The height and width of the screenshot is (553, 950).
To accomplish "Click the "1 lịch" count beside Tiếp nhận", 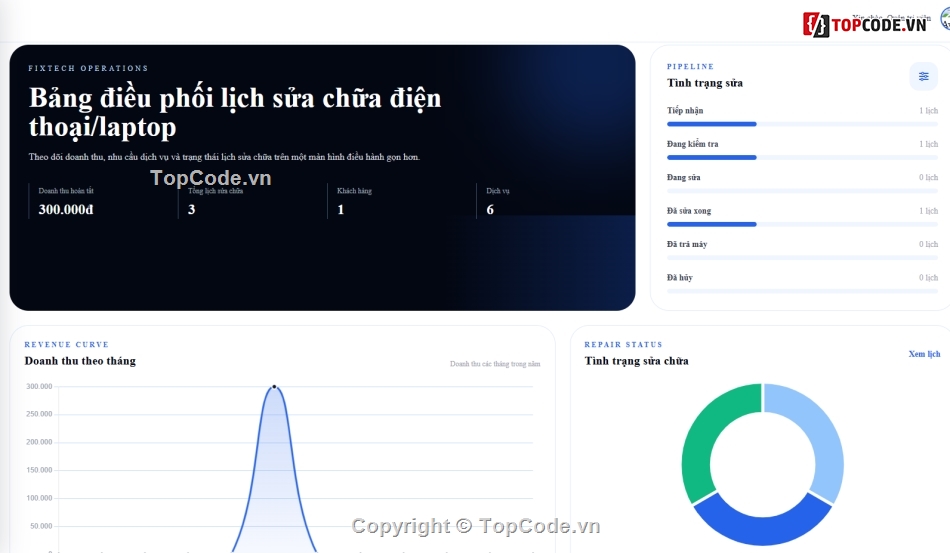I will pos(928,110).
